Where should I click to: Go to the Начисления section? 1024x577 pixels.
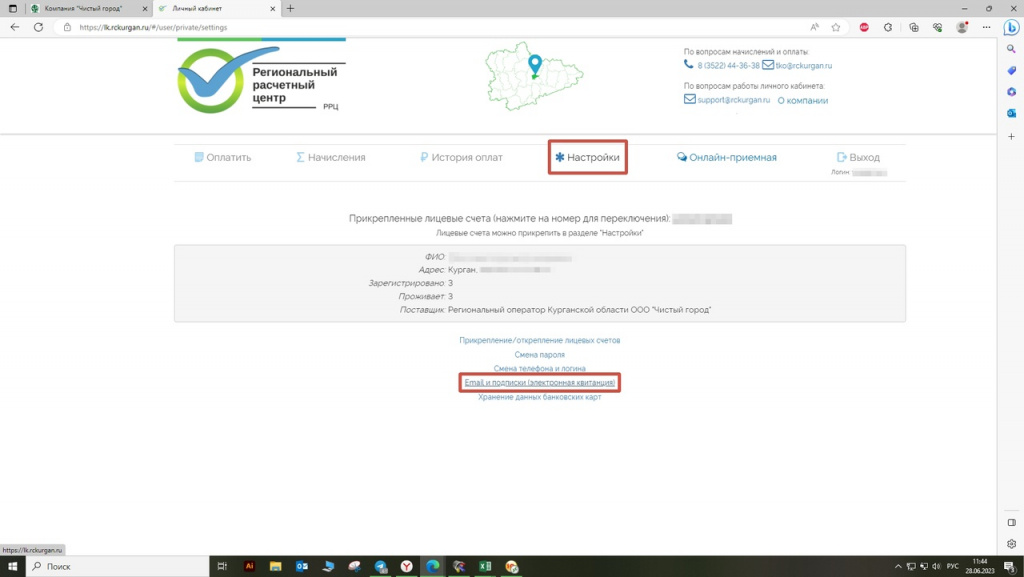click(330, 157)
